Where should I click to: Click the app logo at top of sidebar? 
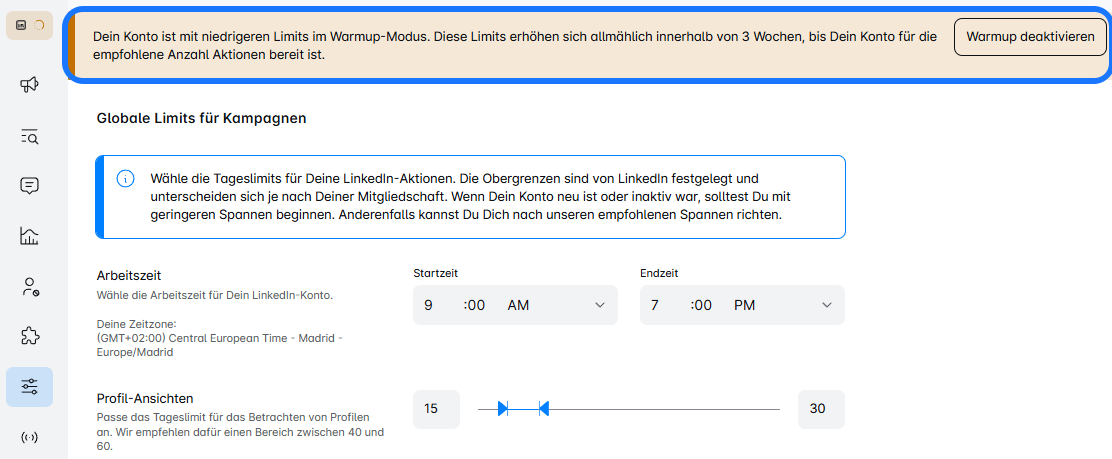[29, 25]
